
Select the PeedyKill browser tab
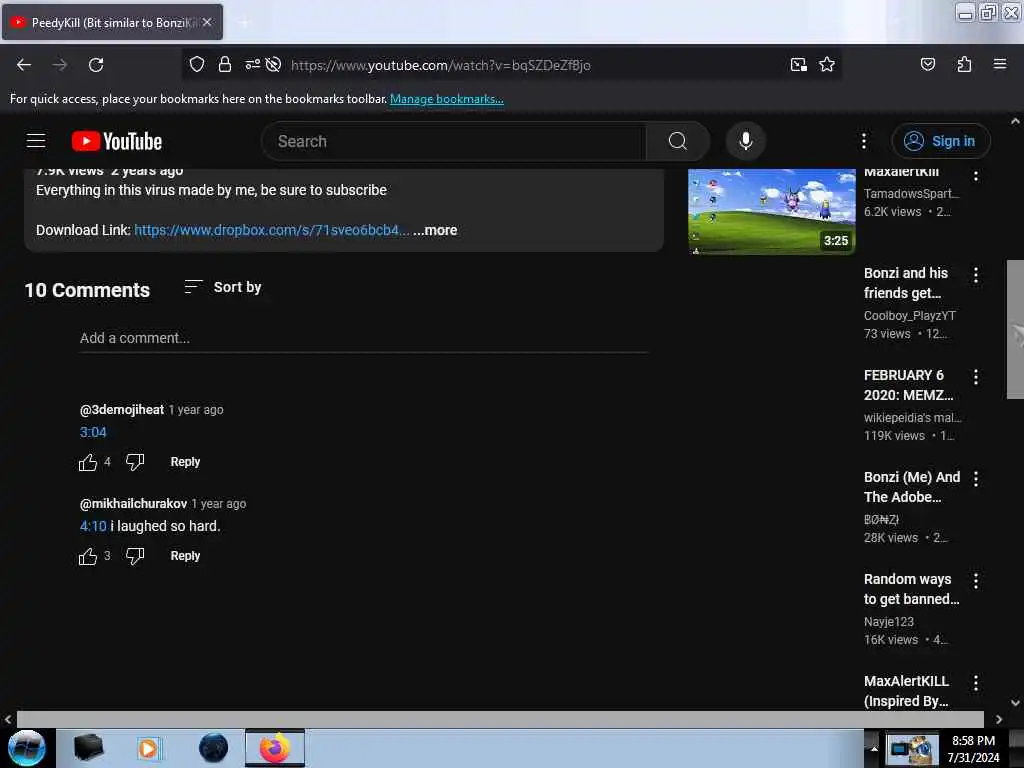pos(112,22)
